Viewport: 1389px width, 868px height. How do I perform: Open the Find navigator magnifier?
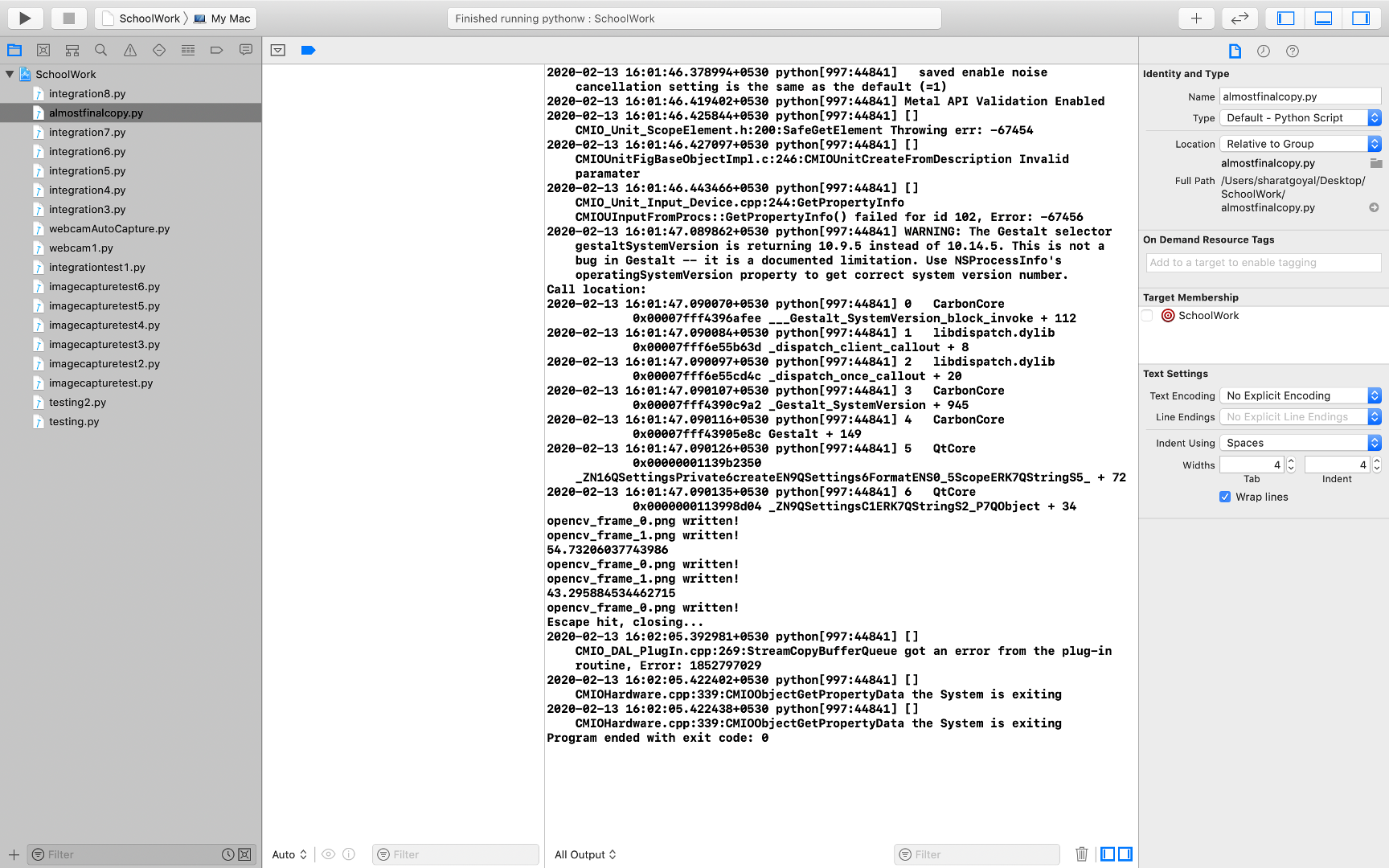101,50
